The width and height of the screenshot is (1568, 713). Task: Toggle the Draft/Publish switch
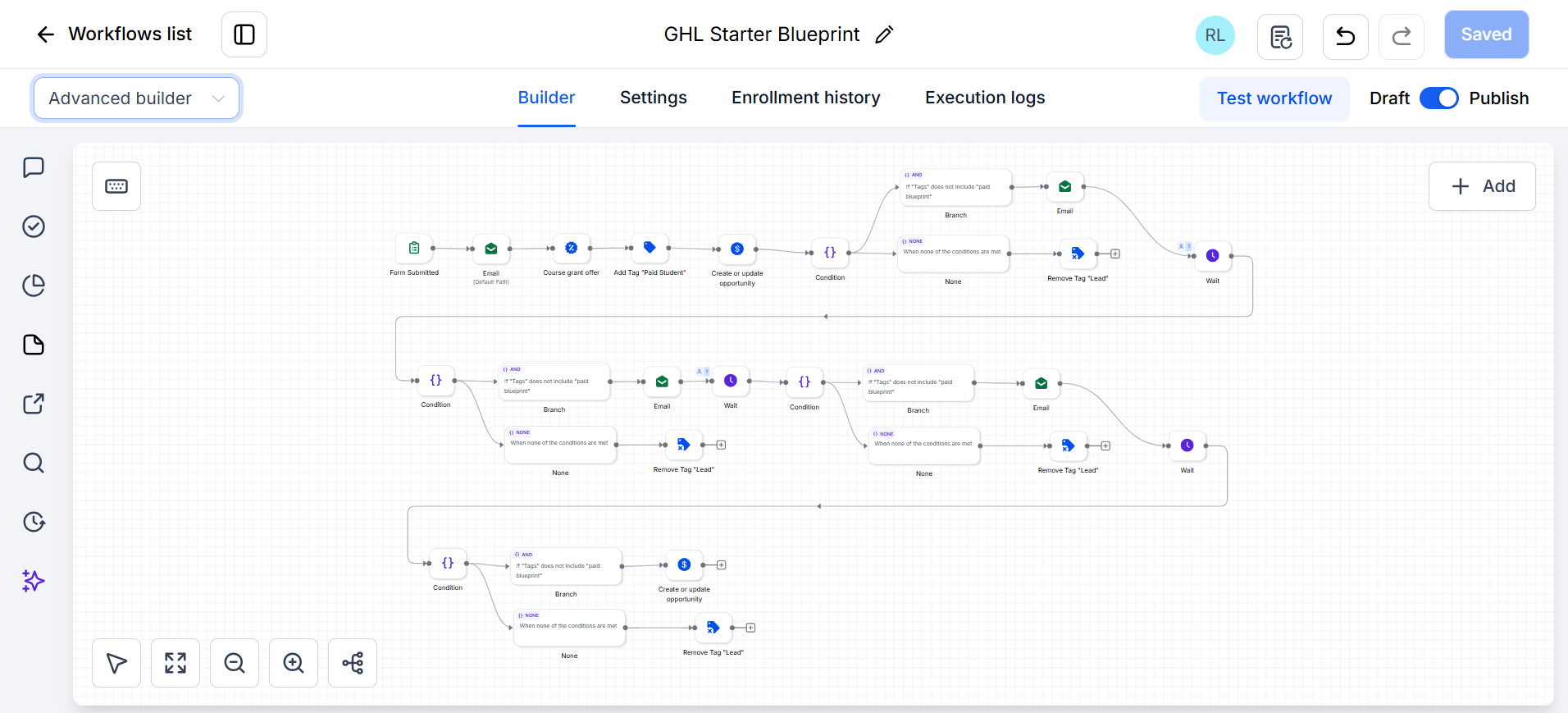pyautogui.click(x=1439, y=98)
